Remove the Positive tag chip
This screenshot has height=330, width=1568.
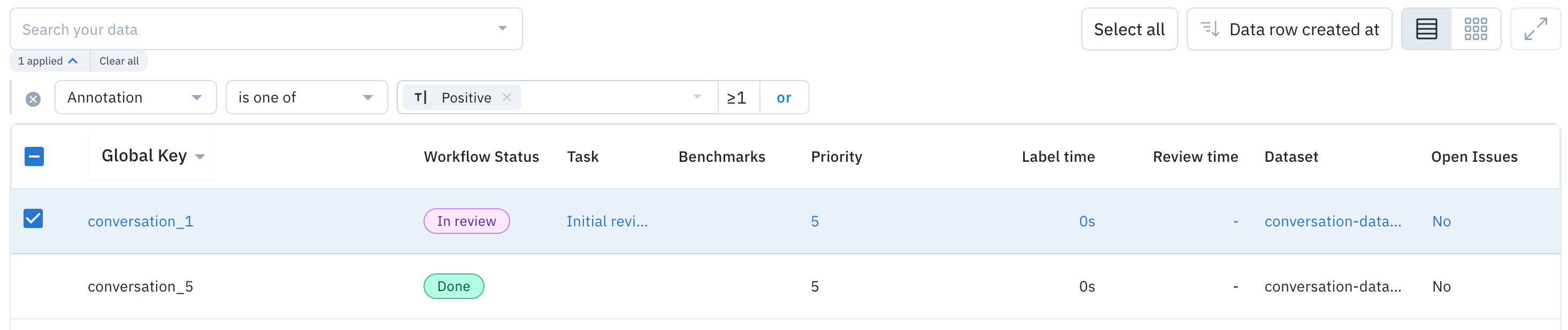tap(506, 97)
